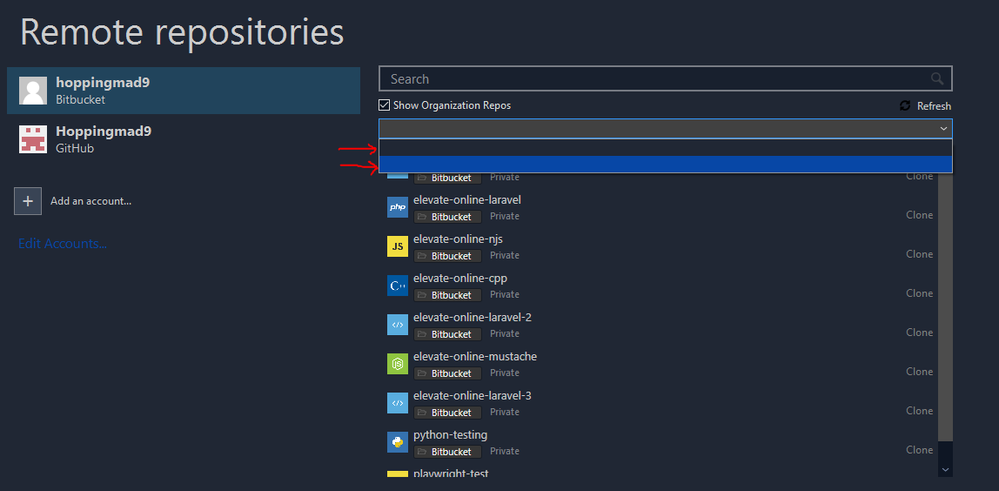Select the first blank dropdown option
999x491 pixels.
(665, 148)
